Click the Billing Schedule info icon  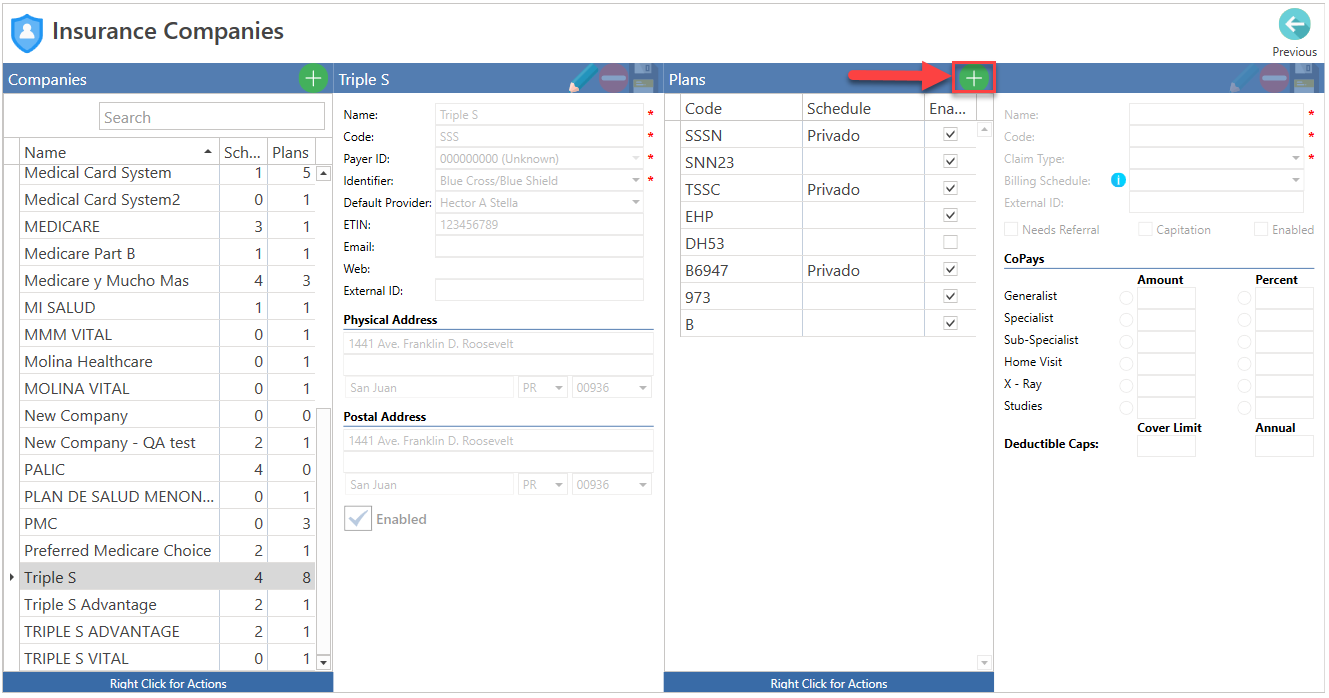click(1118, 181)
